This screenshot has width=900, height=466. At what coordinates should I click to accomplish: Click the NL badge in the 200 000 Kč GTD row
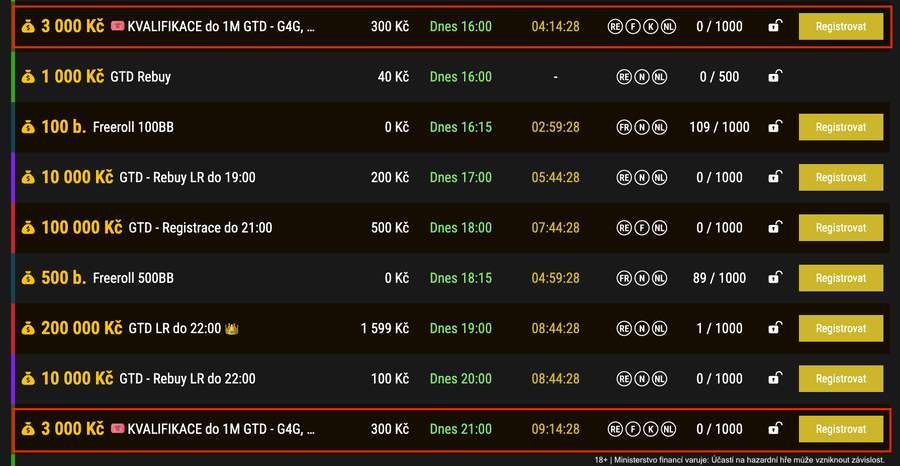[x=658, y=328]
